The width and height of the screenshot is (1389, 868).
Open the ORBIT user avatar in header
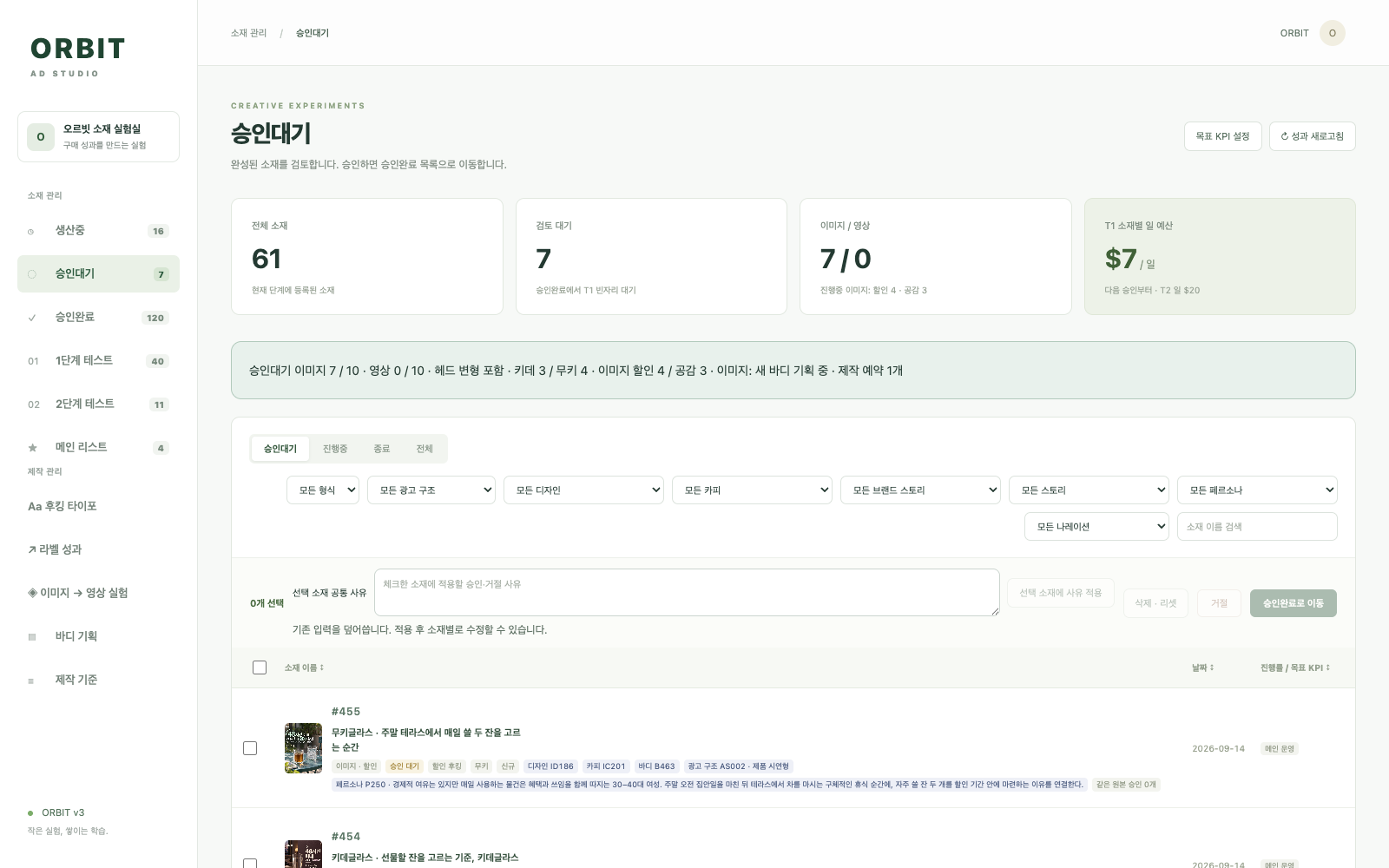[1333, 33]
